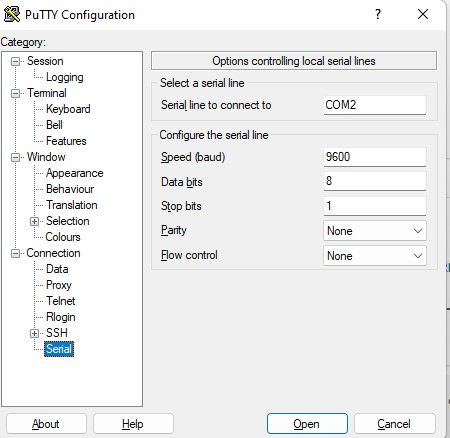Expand the Selection tree node
This screenshot has width=450, height=438.
coord(34,221)
